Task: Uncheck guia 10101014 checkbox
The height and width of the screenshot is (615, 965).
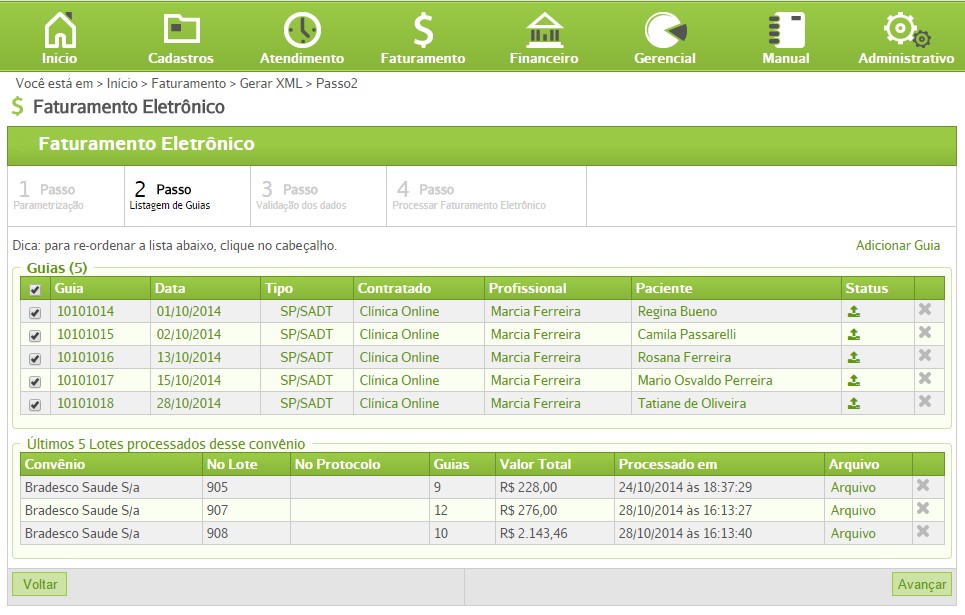Action: (x=35, y=313)
